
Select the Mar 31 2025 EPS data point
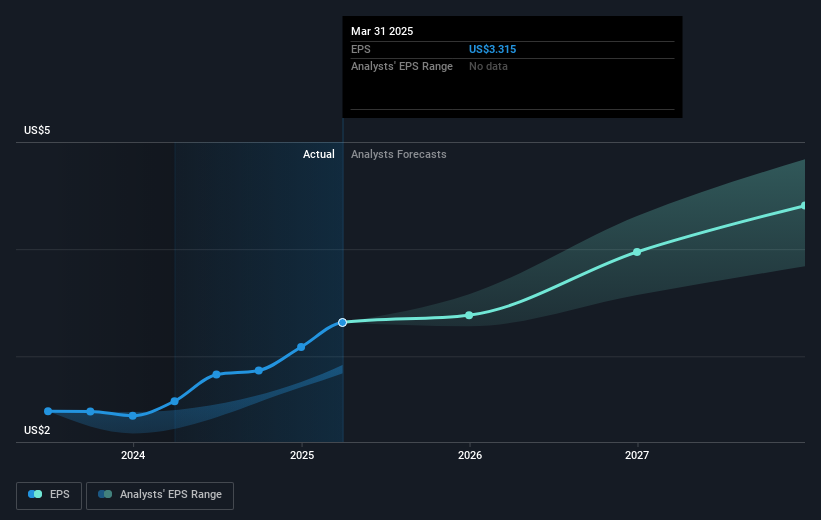tap(342, 323)
